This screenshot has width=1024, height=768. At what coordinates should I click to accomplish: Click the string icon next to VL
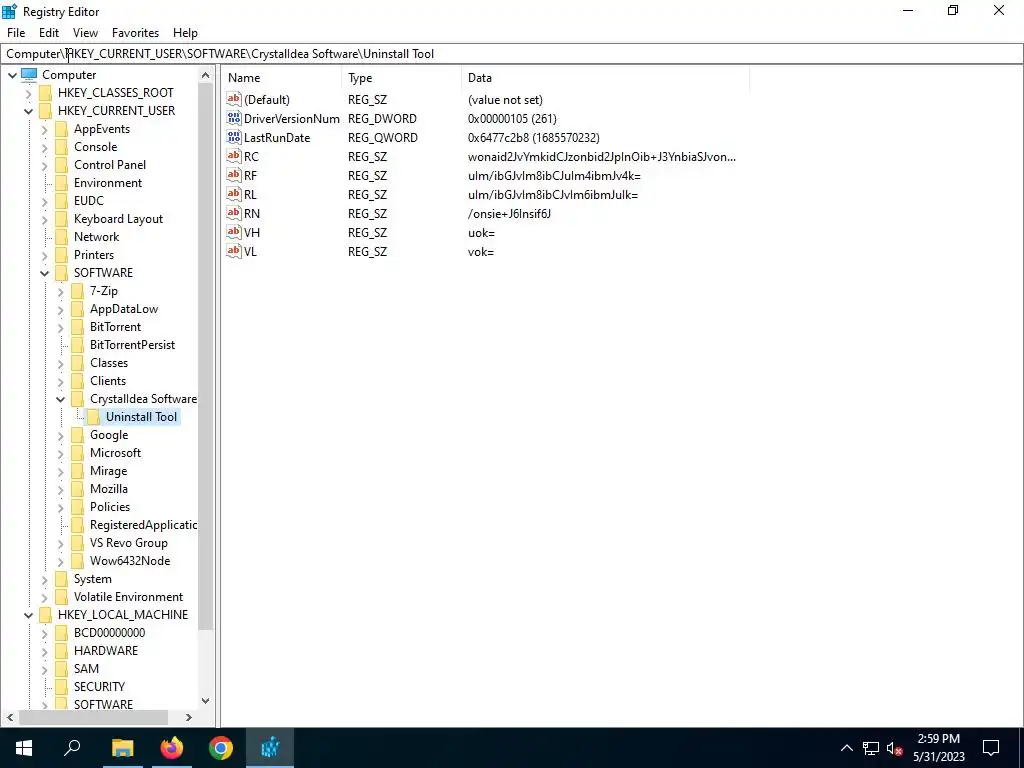pyautogui.click(x=234, y=251)
